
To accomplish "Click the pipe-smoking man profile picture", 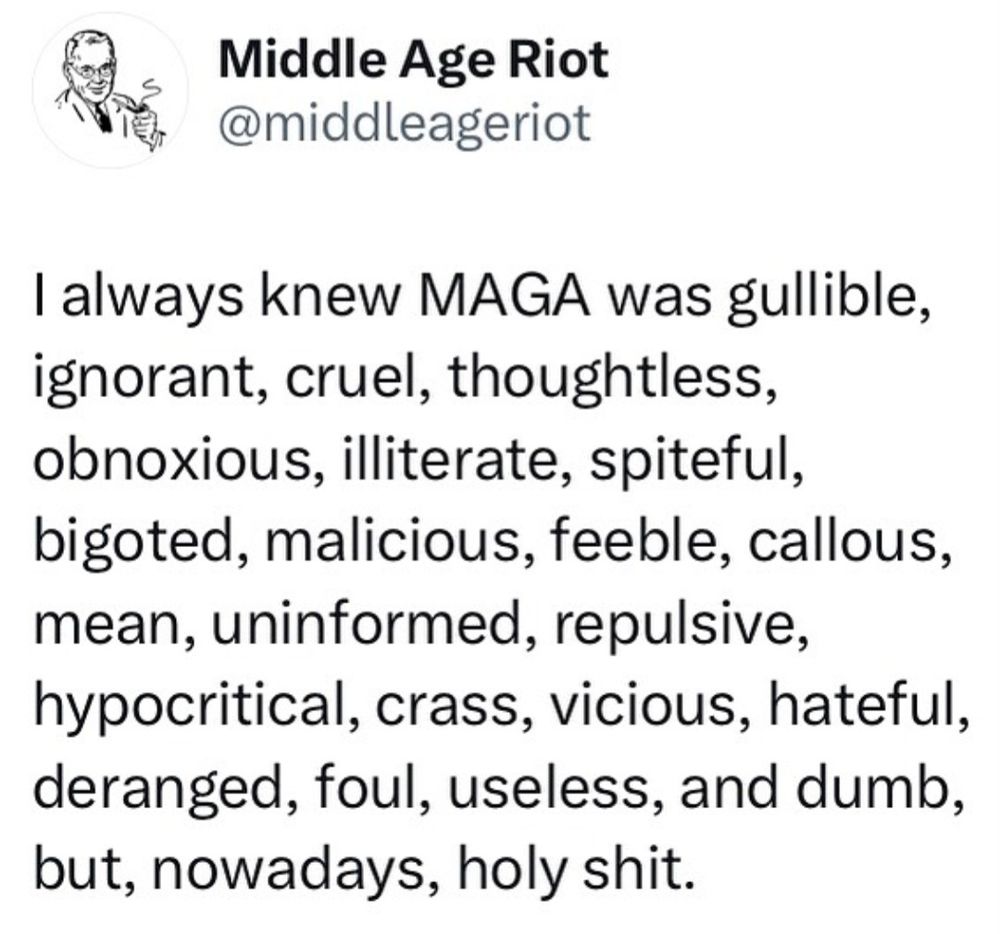I will coord(110,91).
